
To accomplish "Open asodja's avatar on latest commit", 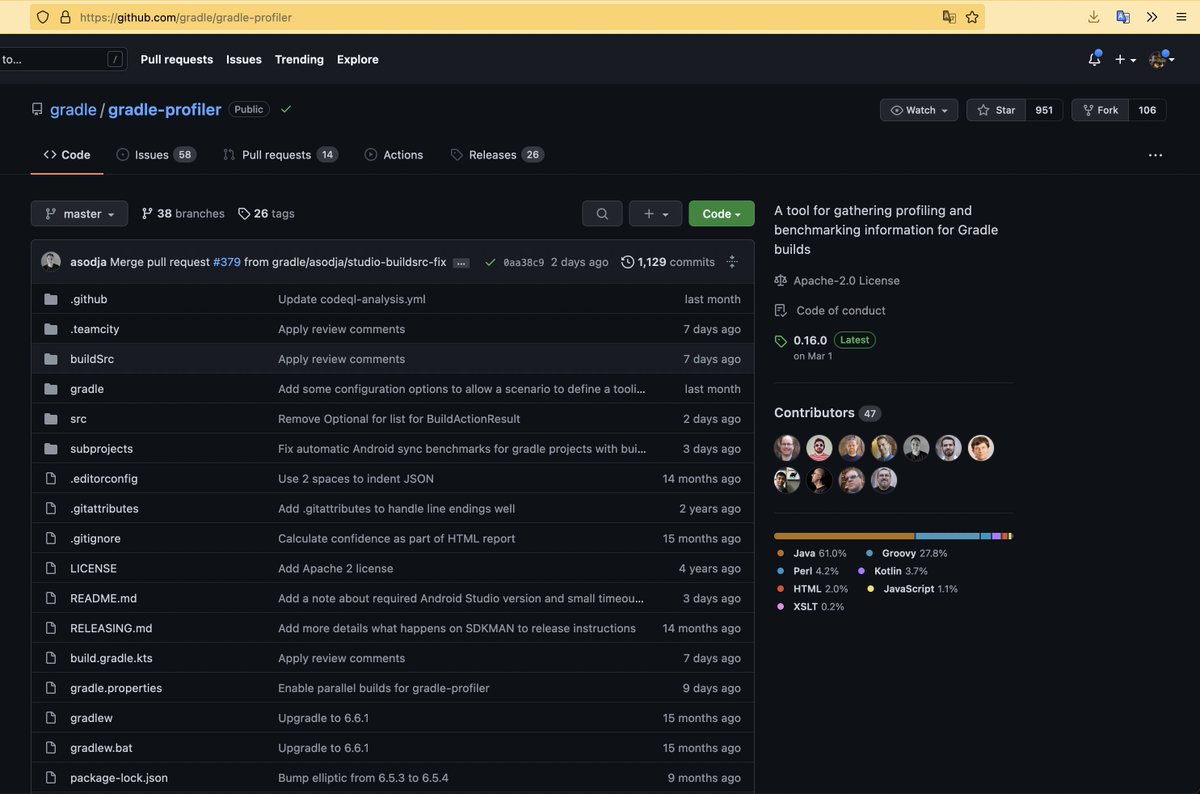I will [51, 262].
